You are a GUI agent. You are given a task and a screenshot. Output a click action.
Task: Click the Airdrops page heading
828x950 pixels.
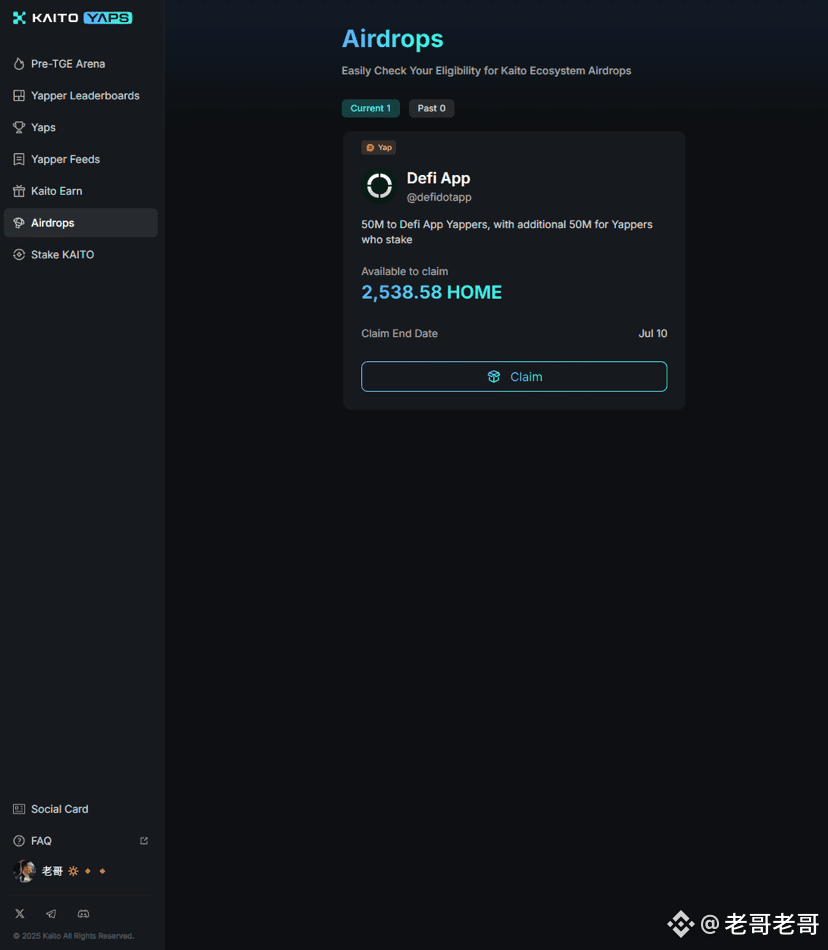(x=392, y=39)
